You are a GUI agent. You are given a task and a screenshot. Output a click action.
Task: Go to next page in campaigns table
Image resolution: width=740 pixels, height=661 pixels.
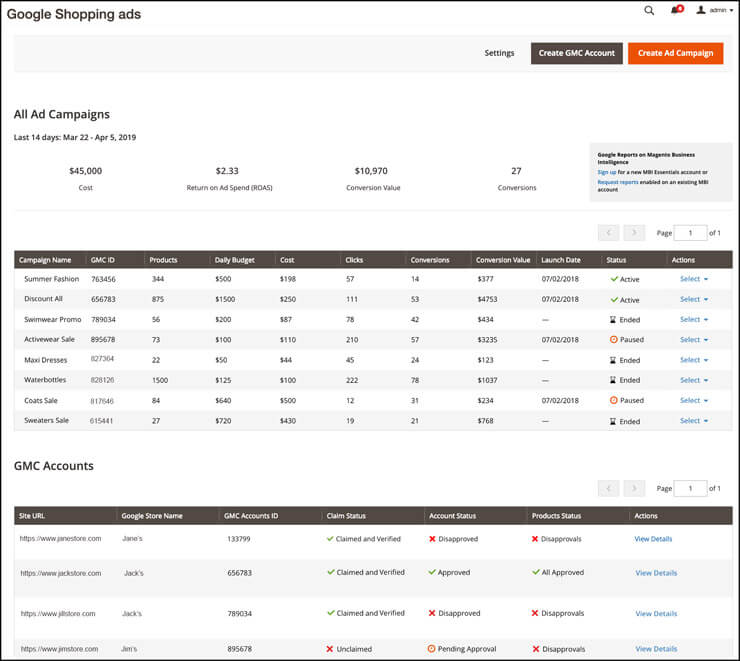634,233
